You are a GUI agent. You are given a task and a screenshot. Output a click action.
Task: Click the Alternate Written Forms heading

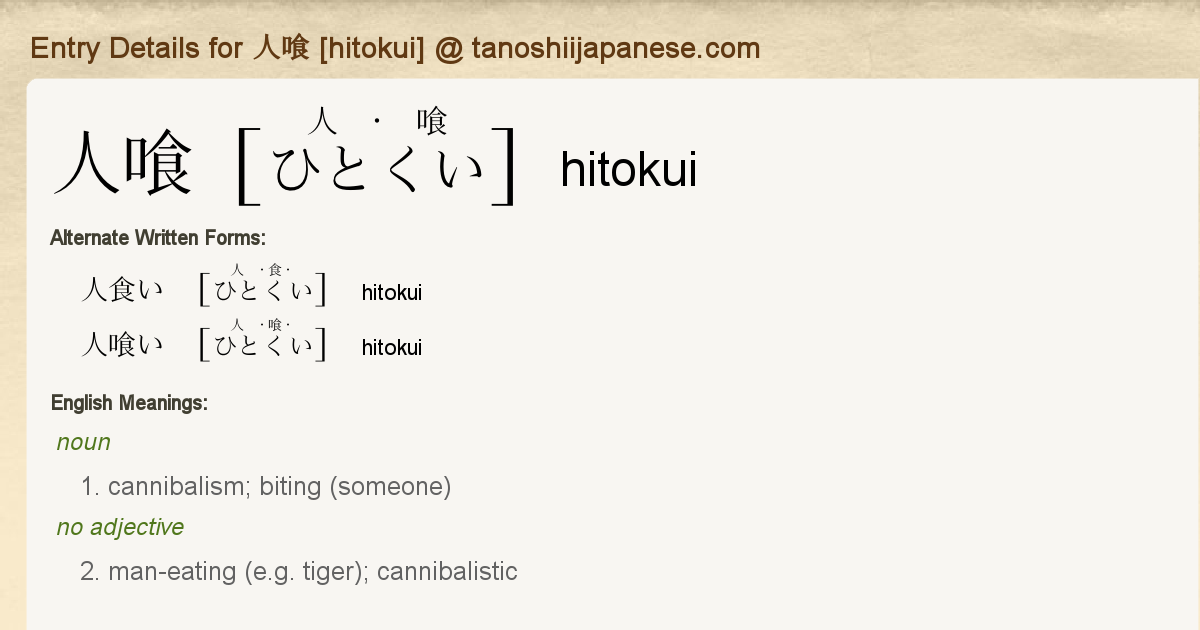click(x=158, y=238)
